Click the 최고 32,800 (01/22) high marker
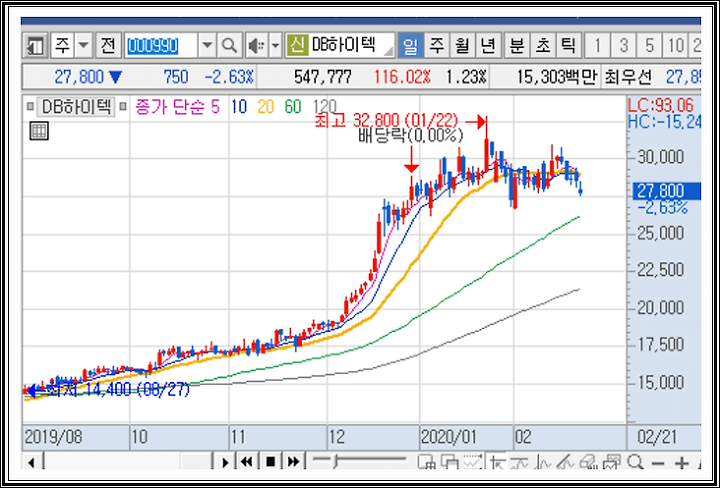The height and width of the screenshot is (488, 720). pyautogui.click(x=386, y=121)
